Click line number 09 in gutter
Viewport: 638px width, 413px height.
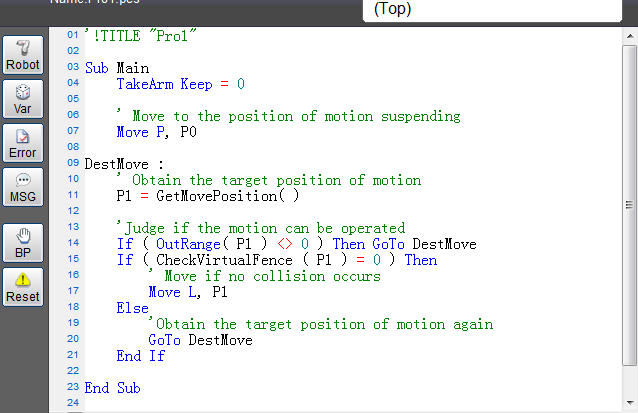click(x=72, y=164)
